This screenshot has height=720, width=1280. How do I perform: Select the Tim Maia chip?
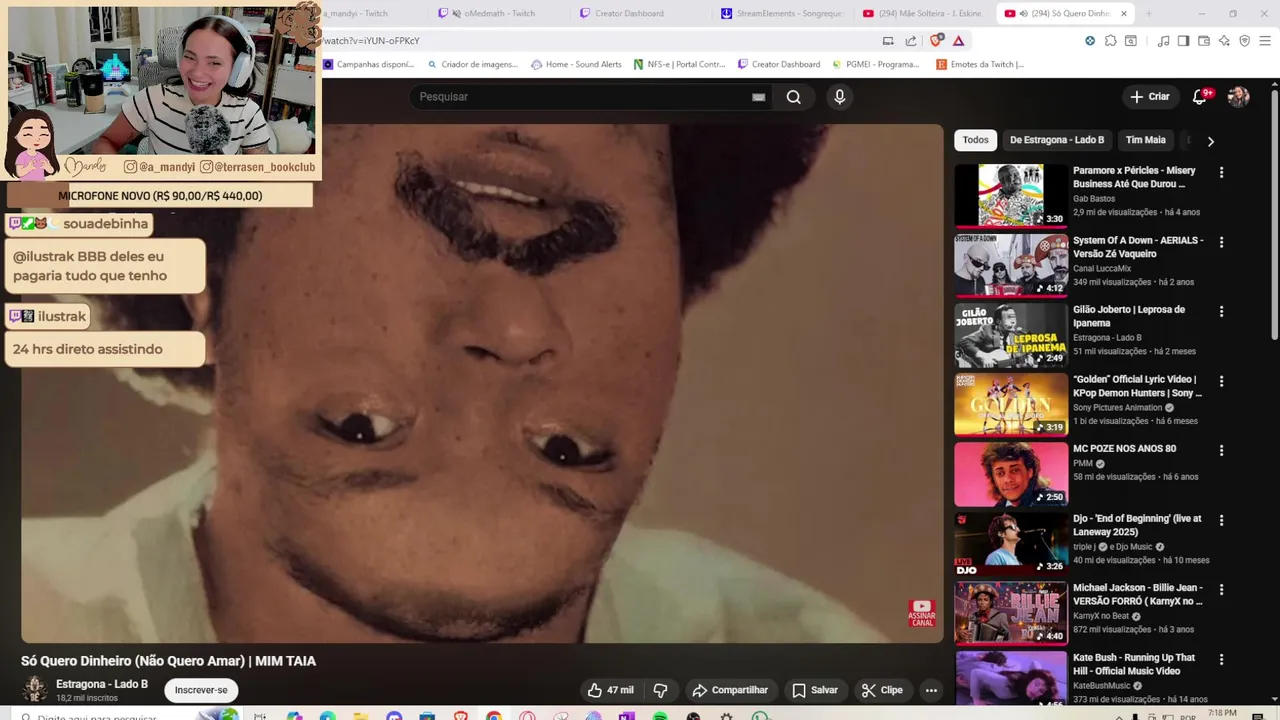(1145, 140)
